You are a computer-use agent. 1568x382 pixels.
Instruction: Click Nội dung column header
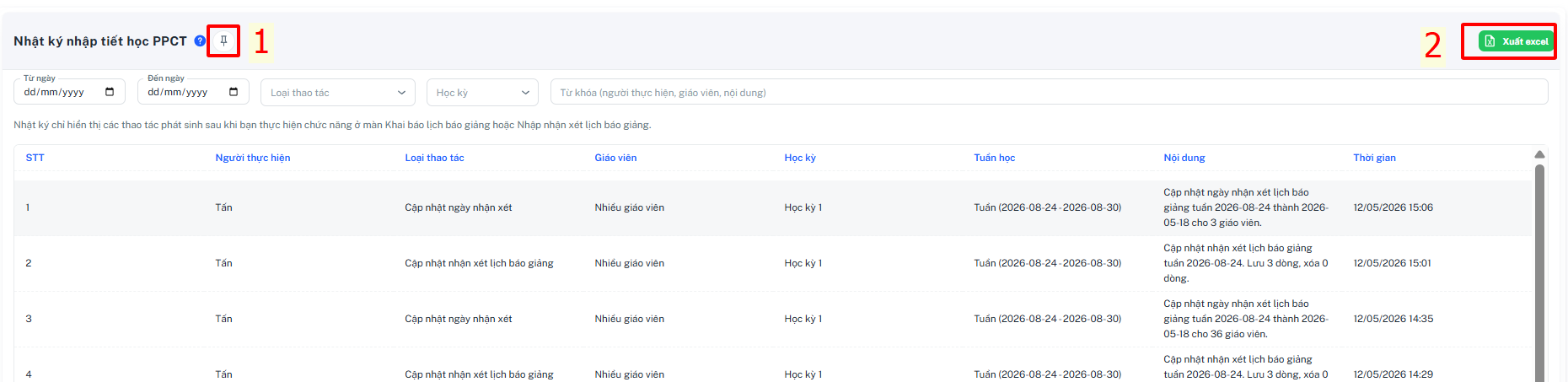[1184, 158]
